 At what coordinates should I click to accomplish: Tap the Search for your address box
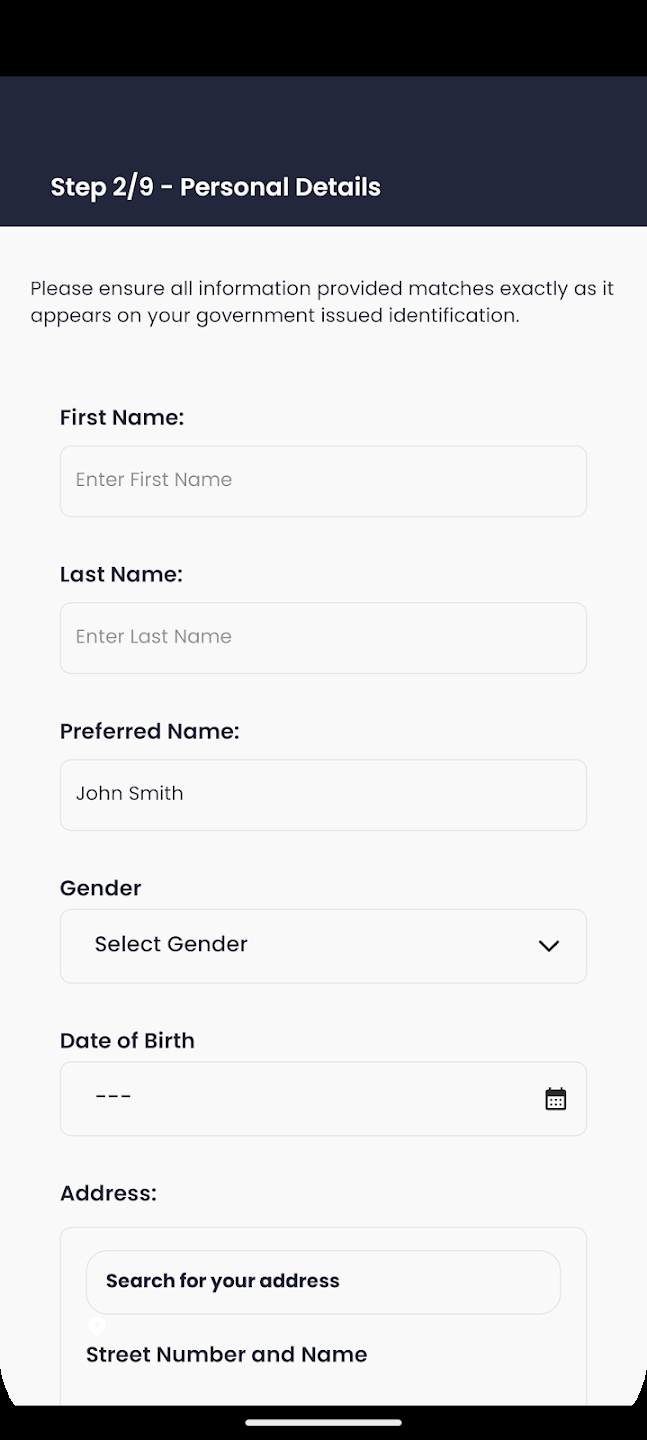point(323,1281)
